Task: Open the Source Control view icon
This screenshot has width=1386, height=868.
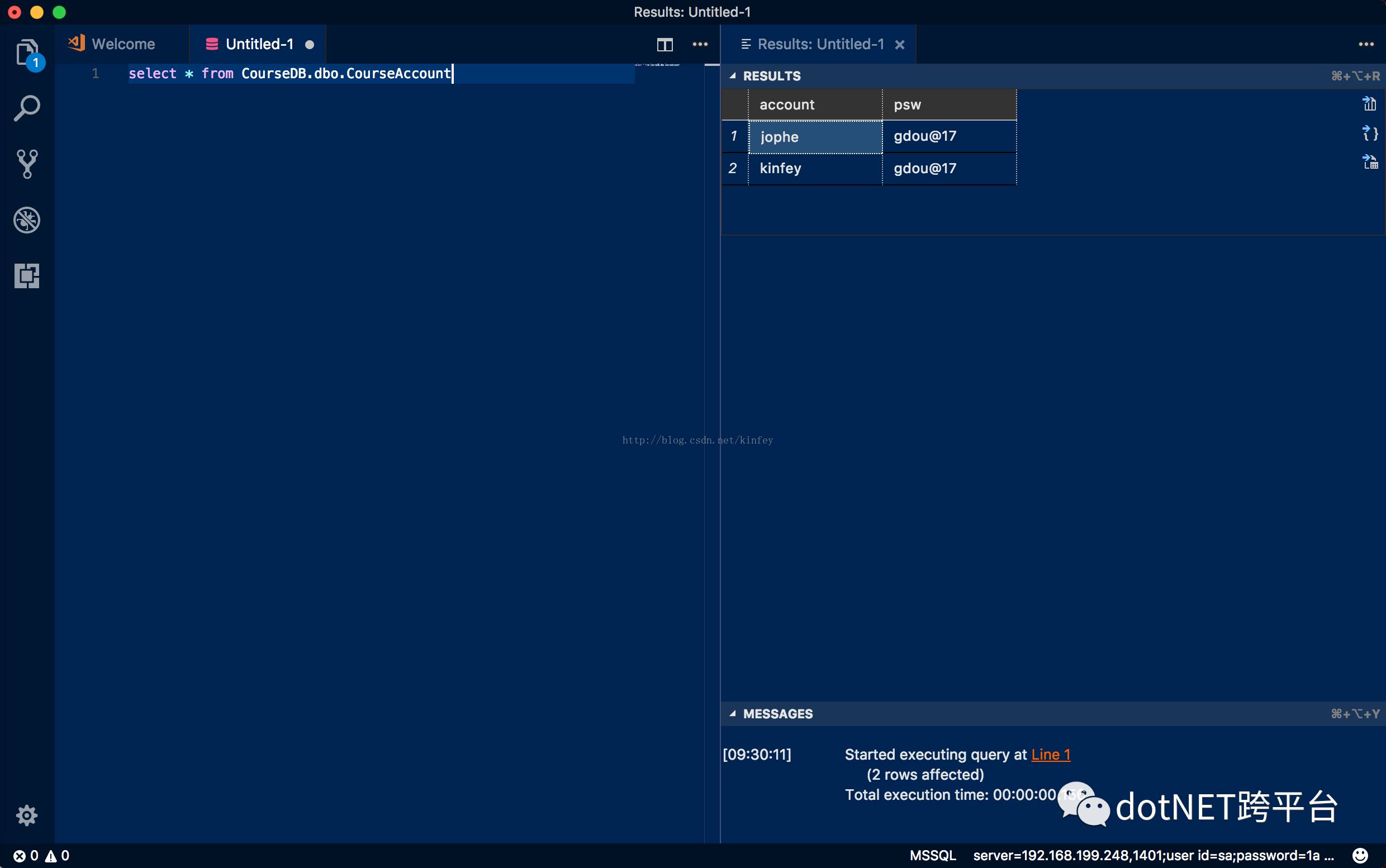Action: click(x=26, y=164)
